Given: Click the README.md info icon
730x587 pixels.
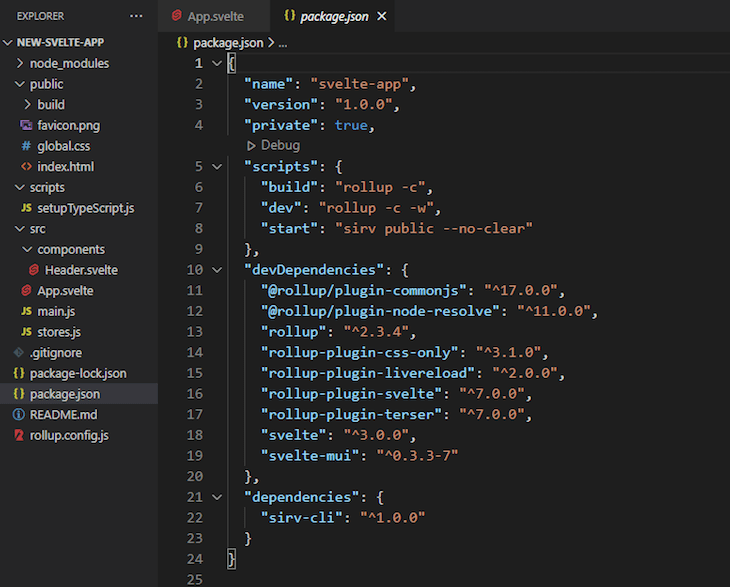Looking at the screenshot, I should 19,414.
